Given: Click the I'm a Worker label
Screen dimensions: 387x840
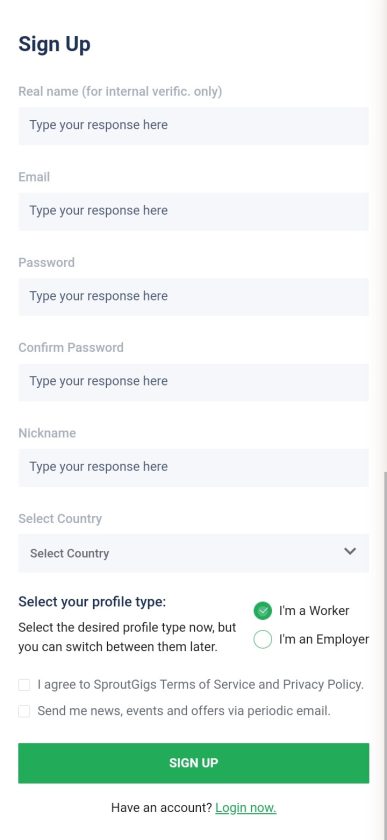Looking at the screenshot, I should (314, 611).
